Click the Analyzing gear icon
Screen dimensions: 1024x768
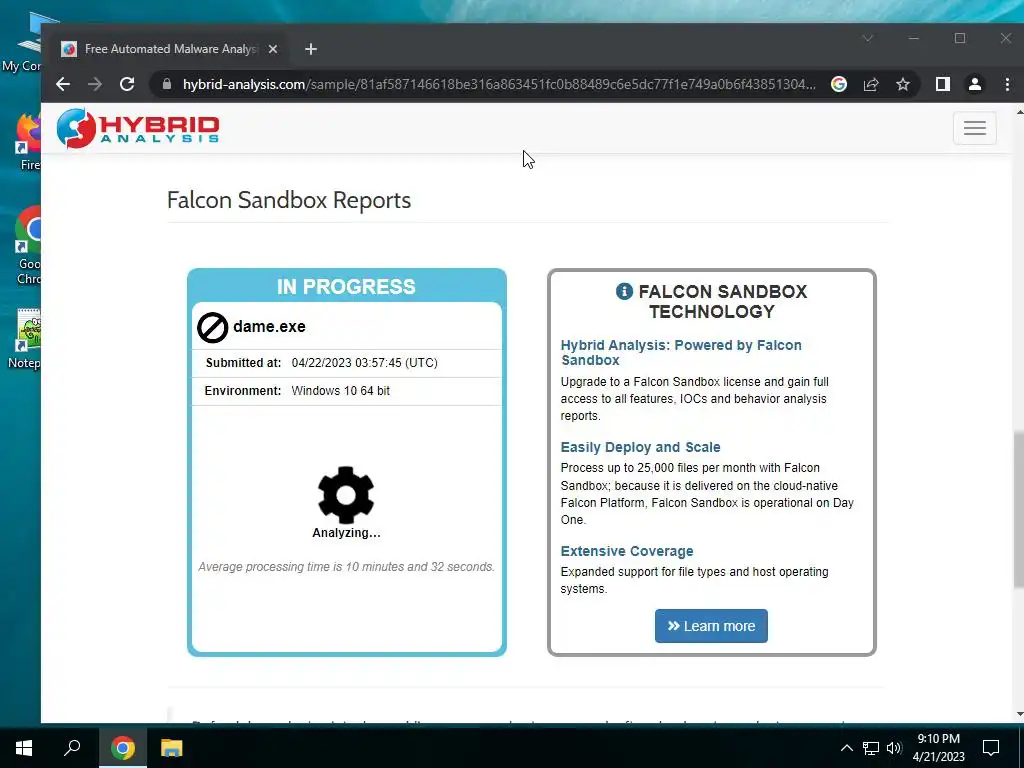click(x=346, y=495)
